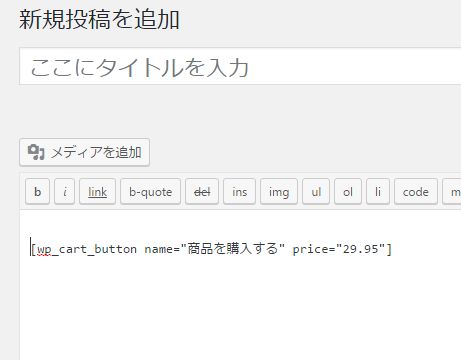
Task: Click the 商品を購入する name value text
Action: coord(233,249)
